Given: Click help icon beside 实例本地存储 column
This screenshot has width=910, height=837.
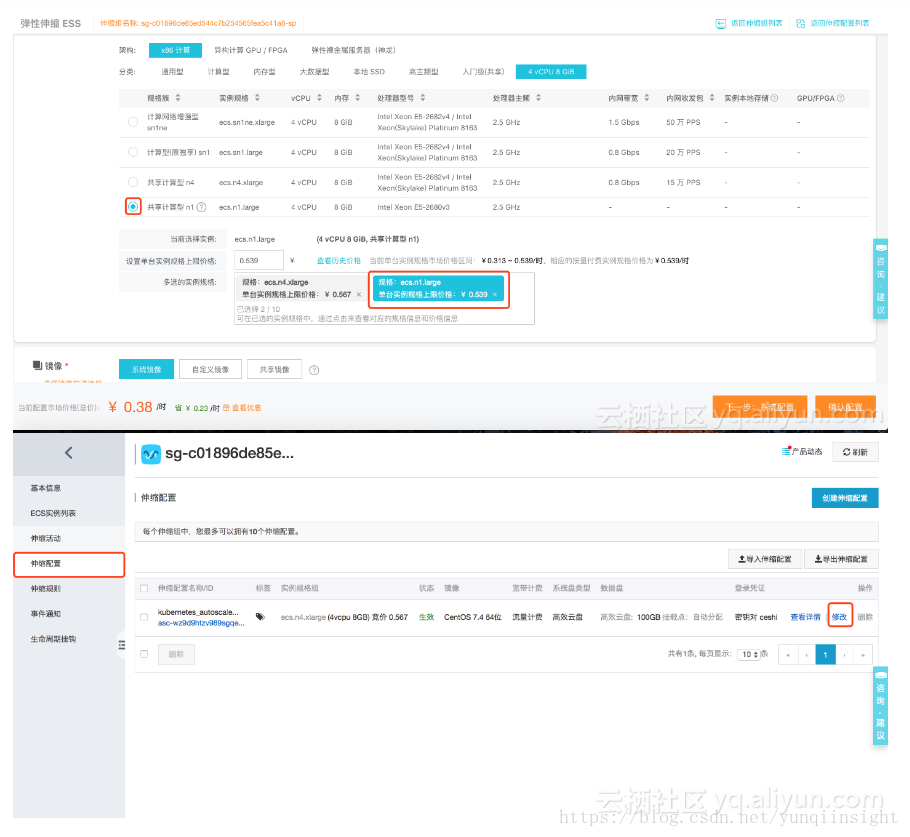Looking at the screenshot, I should click(x=774, y=98).
